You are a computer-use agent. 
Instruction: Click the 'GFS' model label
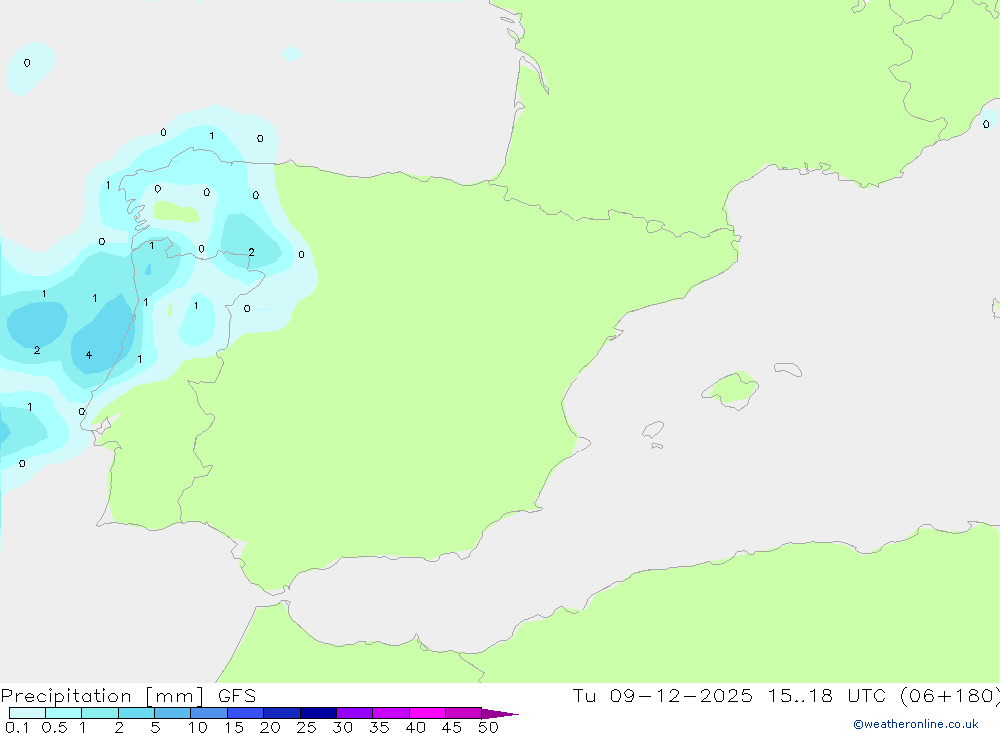tap(237, 696)
